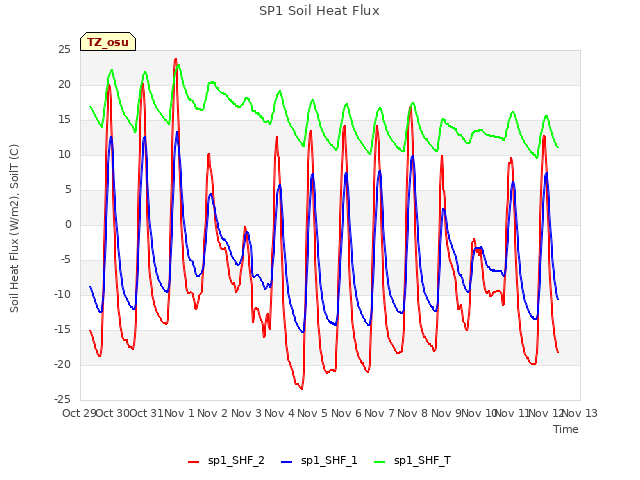
Task: Click the Nov 6 x-axis tick label
Action: coord(346,413)
